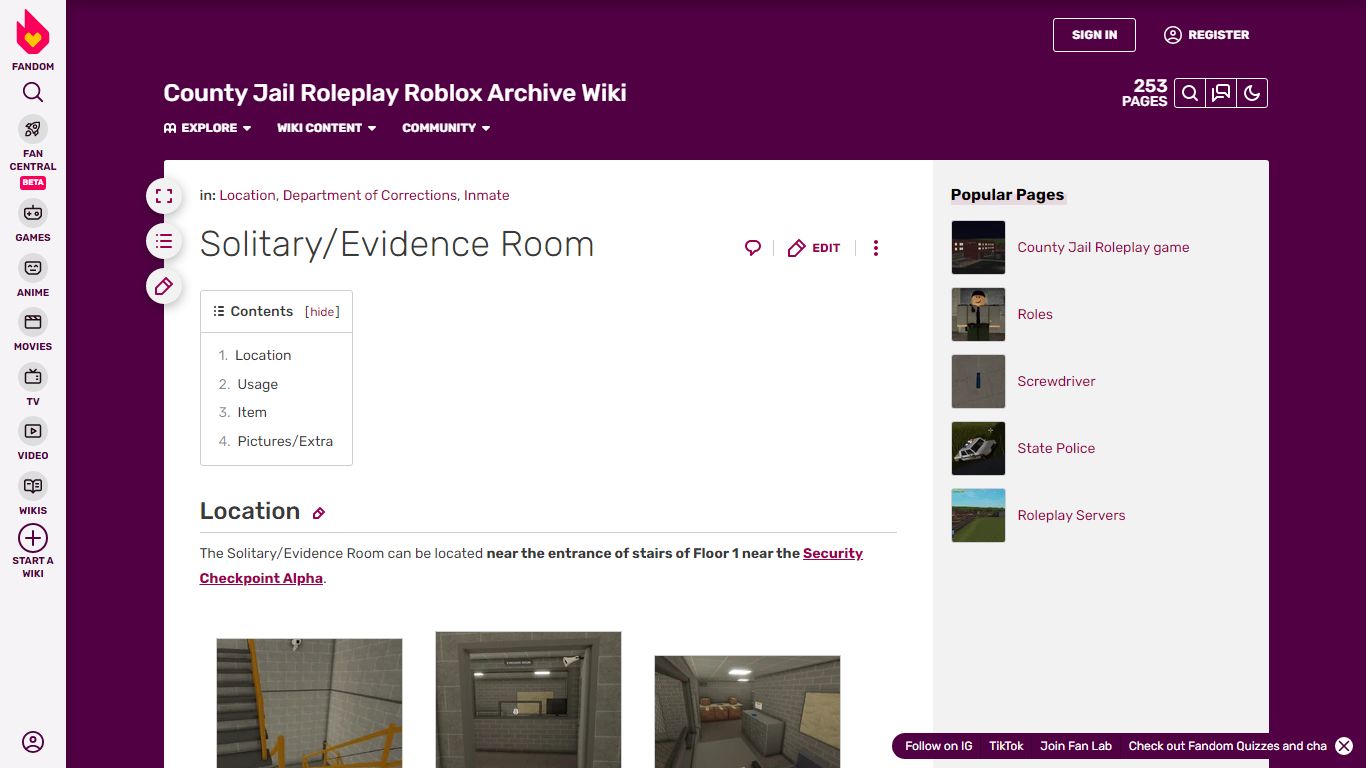Open the State Police page link
Image resolution: width=1366 pixels, height=768 pixels.
click(1056, 448)
